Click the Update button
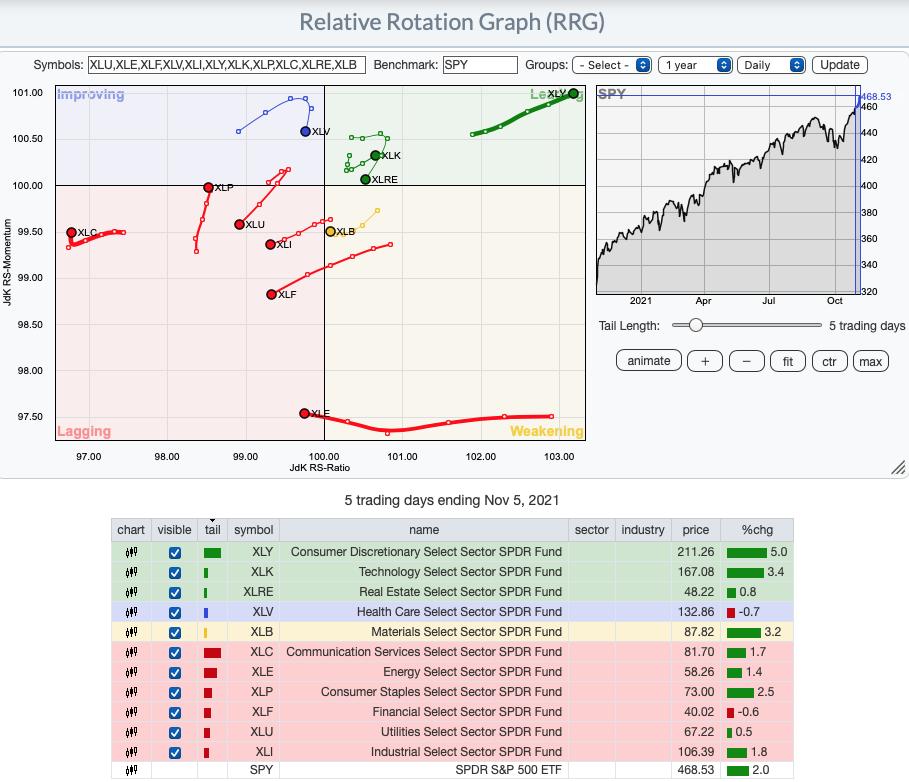The height and width of the screenshot is (782, 909). point(839,65)
